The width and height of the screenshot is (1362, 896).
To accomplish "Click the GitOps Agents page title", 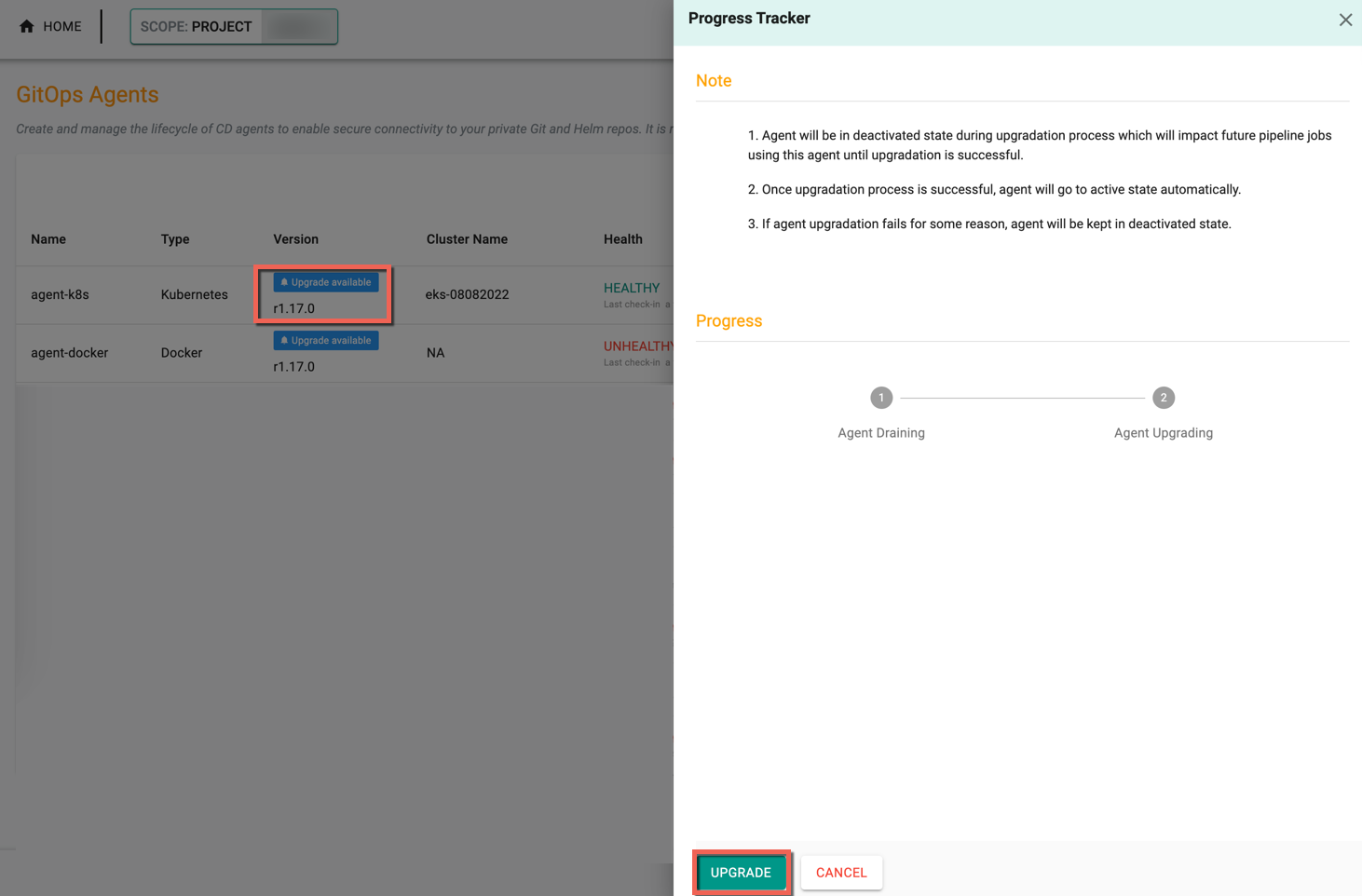I will coord(88,94).
